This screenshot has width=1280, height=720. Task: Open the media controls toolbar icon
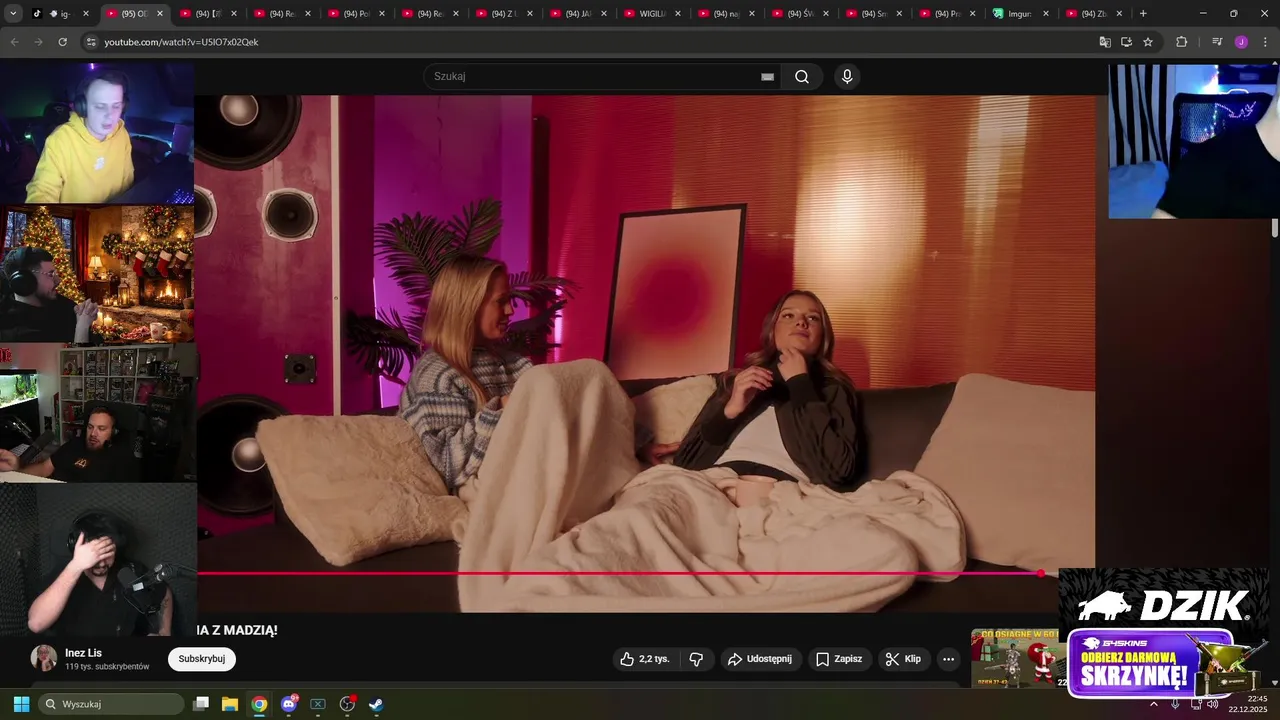pyautogui.click(x=1217, y=42)
